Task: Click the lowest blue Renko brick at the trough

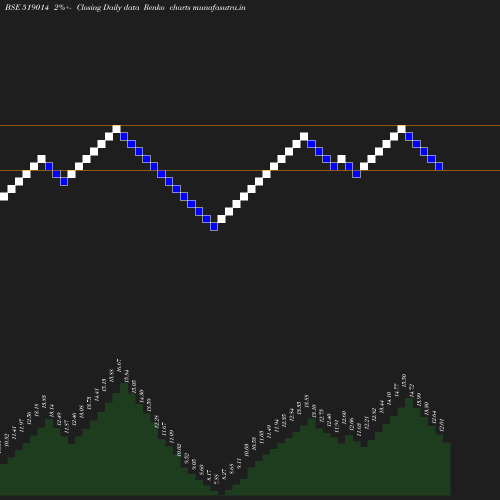Action: tap(214, 227)
